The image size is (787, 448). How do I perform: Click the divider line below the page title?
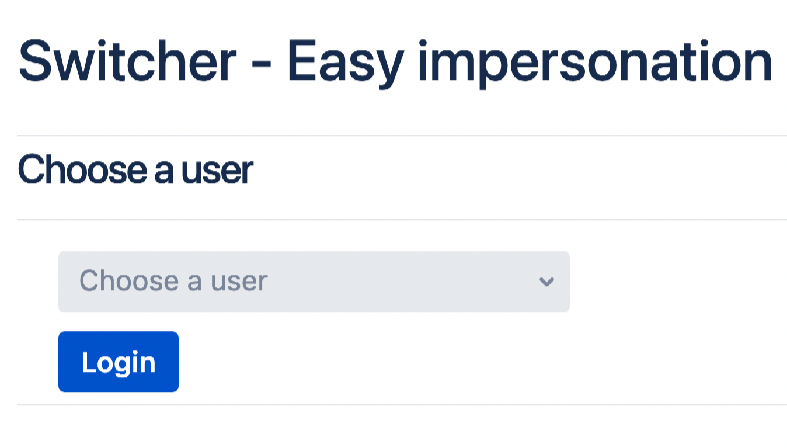pyautogui.click(x=402, y=135)
